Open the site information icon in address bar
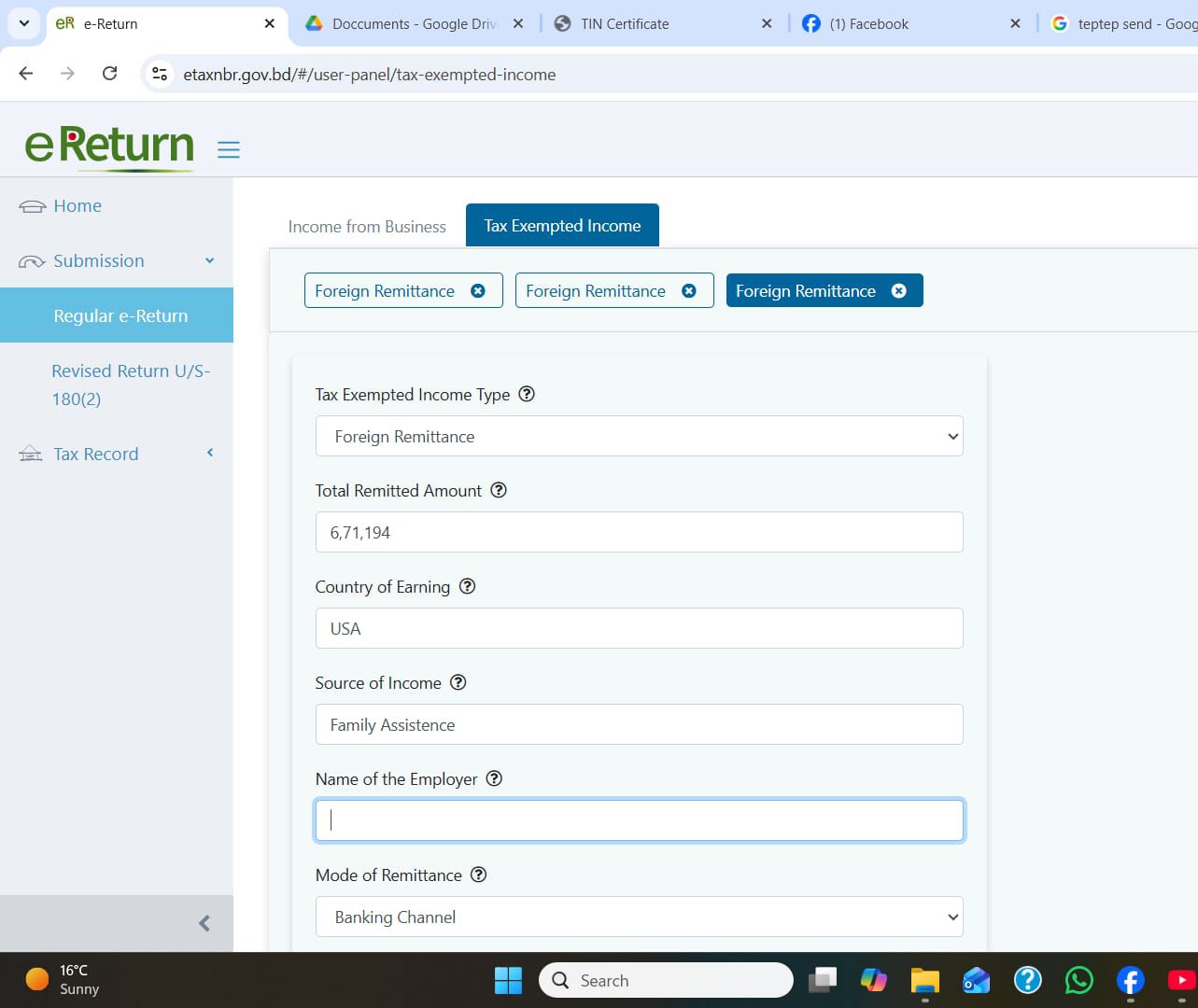 160,74
